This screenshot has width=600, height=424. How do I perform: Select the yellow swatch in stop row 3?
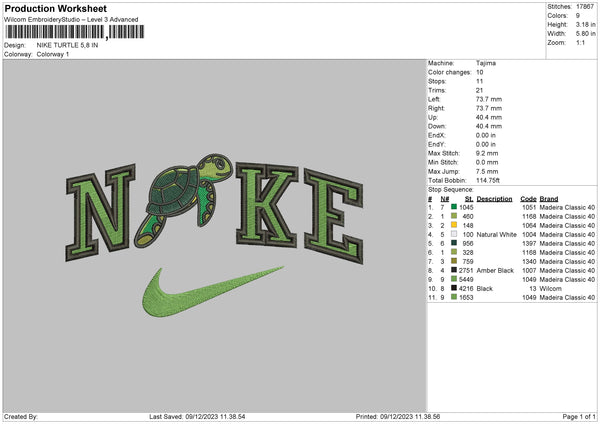coord(454,225)
